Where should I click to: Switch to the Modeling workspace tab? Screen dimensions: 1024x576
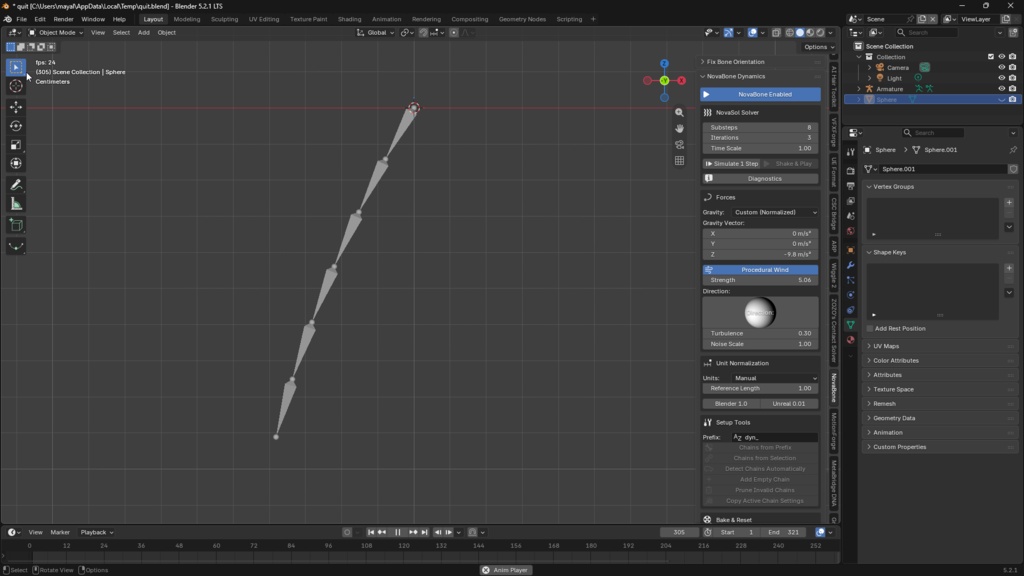point(187,19)
